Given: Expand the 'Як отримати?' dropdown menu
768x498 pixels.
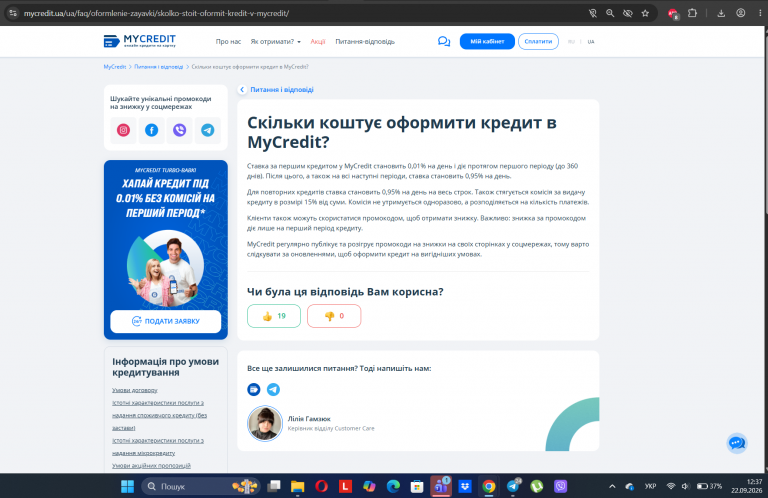Looking at the screenshot, I should 276,42.
